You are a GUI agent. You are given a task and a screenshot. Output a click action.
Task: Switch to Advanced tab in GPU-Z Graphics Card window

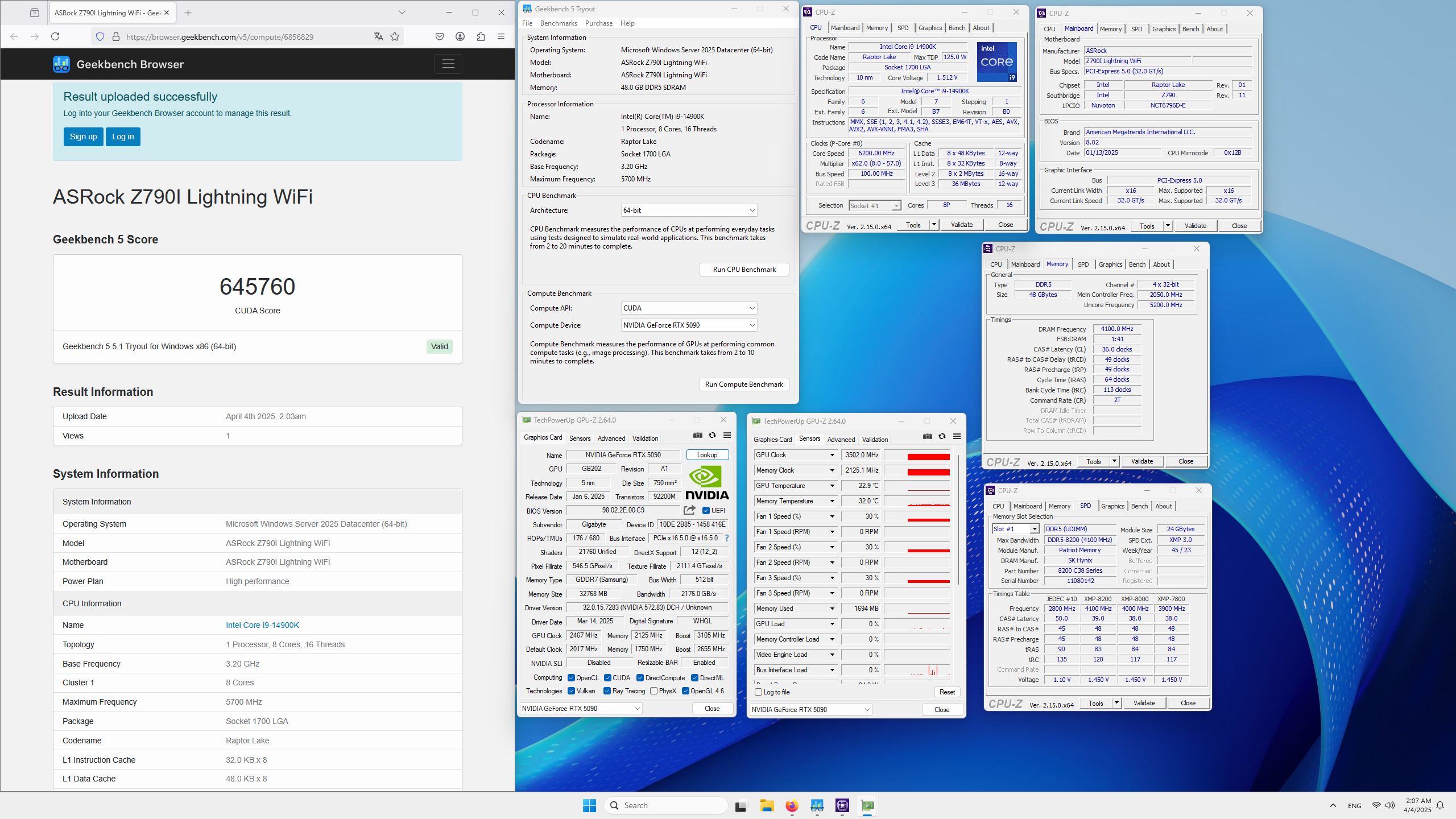(611, 438)
